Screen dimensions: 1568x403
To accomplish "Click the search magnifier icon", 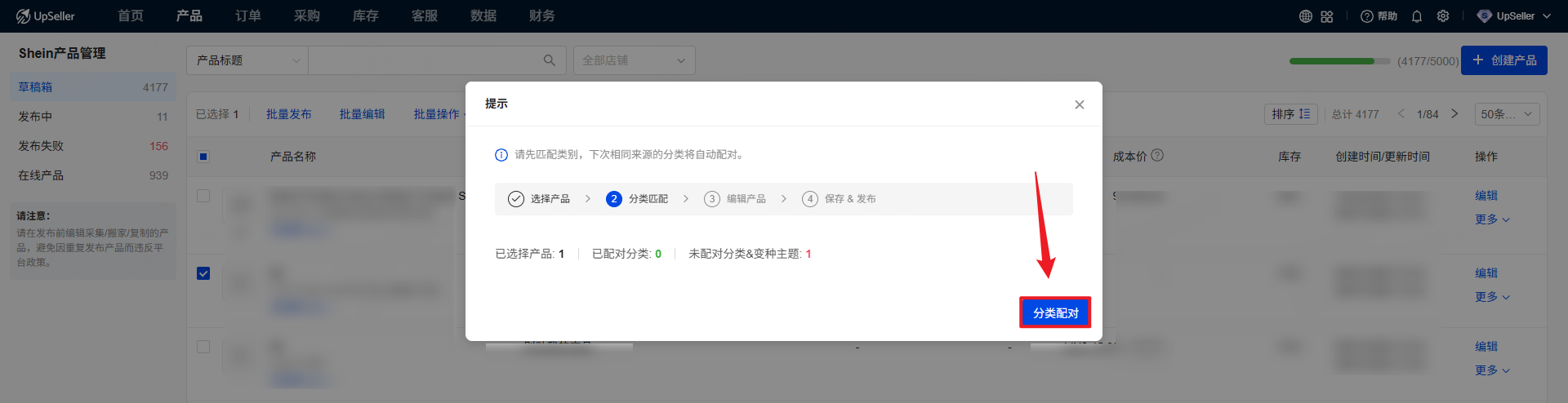I will pyautogui.click(x=550, y=60).
